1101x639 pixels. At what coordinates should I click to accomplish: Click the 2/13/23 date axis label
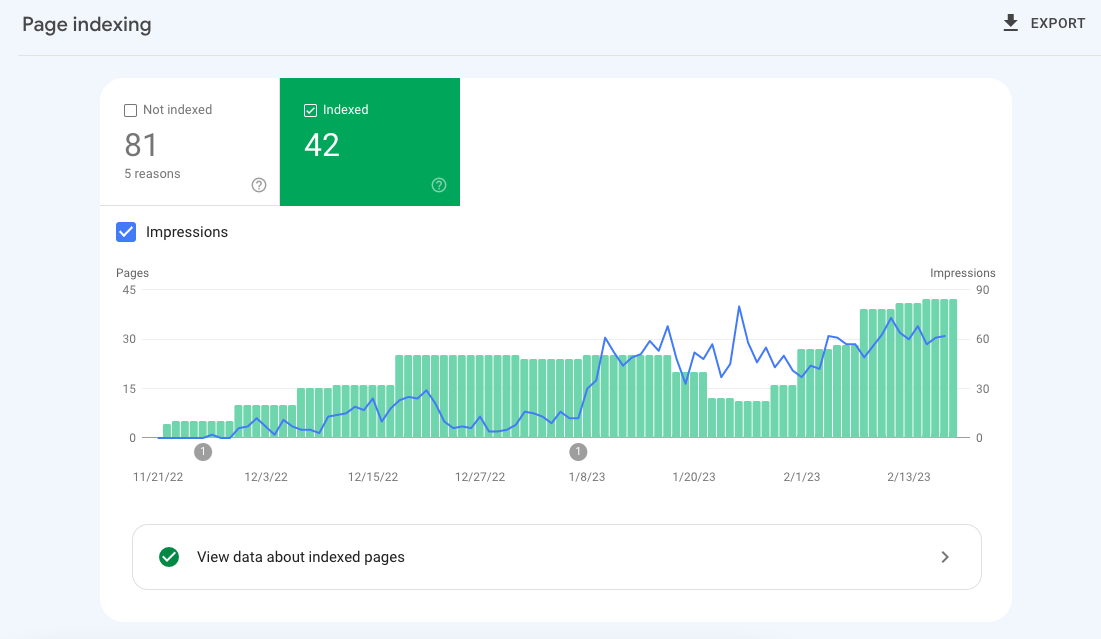pyautogui.click(x=909, y=477)
